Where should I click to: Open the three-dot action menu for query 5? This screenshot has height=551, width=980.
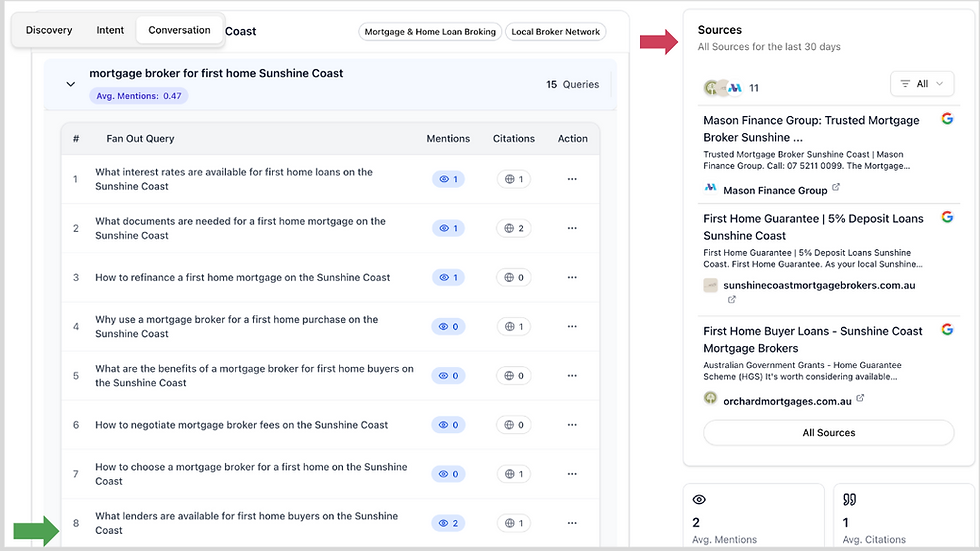tap(572, 376)
